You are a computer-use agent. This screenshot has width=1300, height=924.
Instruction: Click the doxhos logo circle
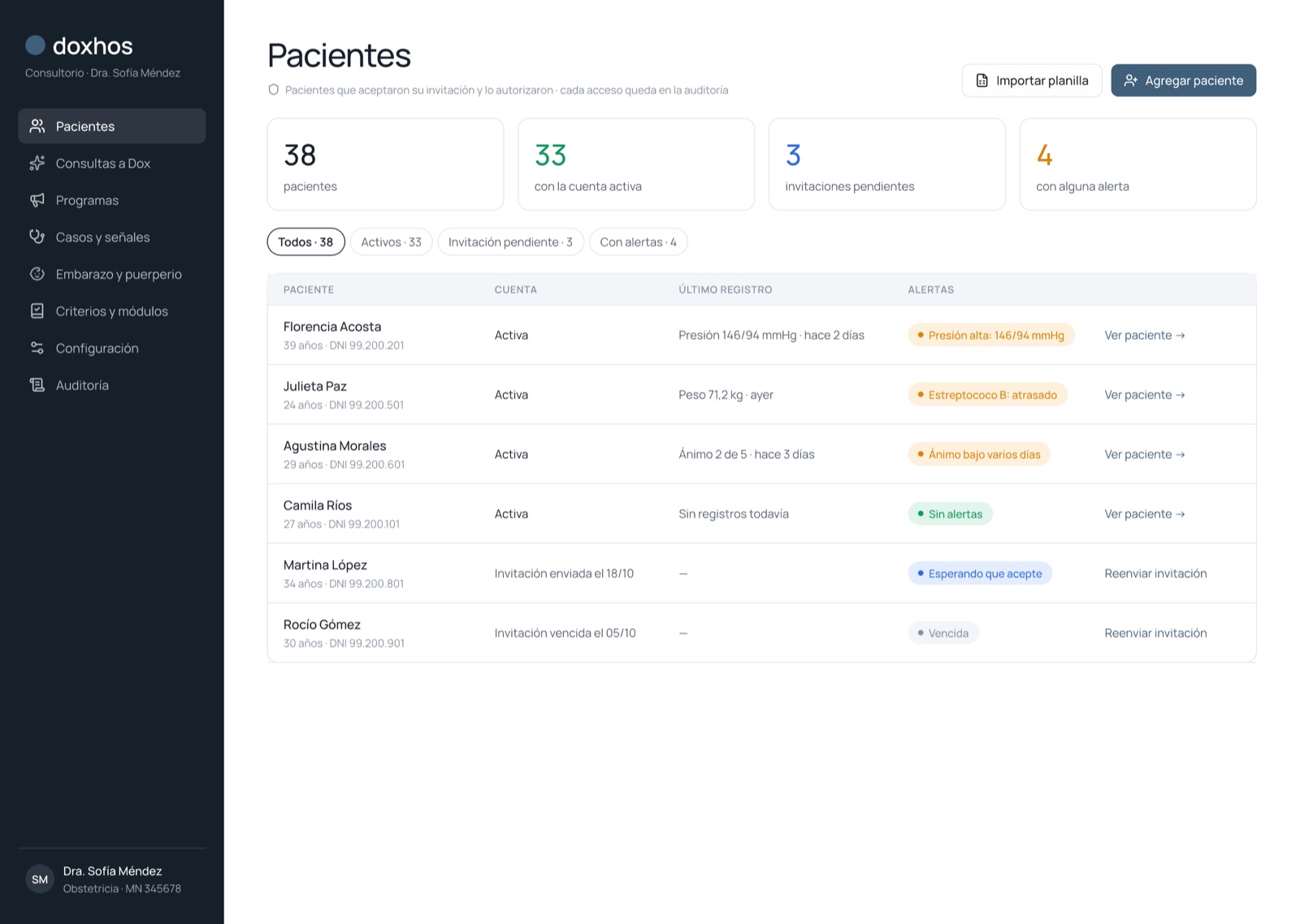point(35,45)
